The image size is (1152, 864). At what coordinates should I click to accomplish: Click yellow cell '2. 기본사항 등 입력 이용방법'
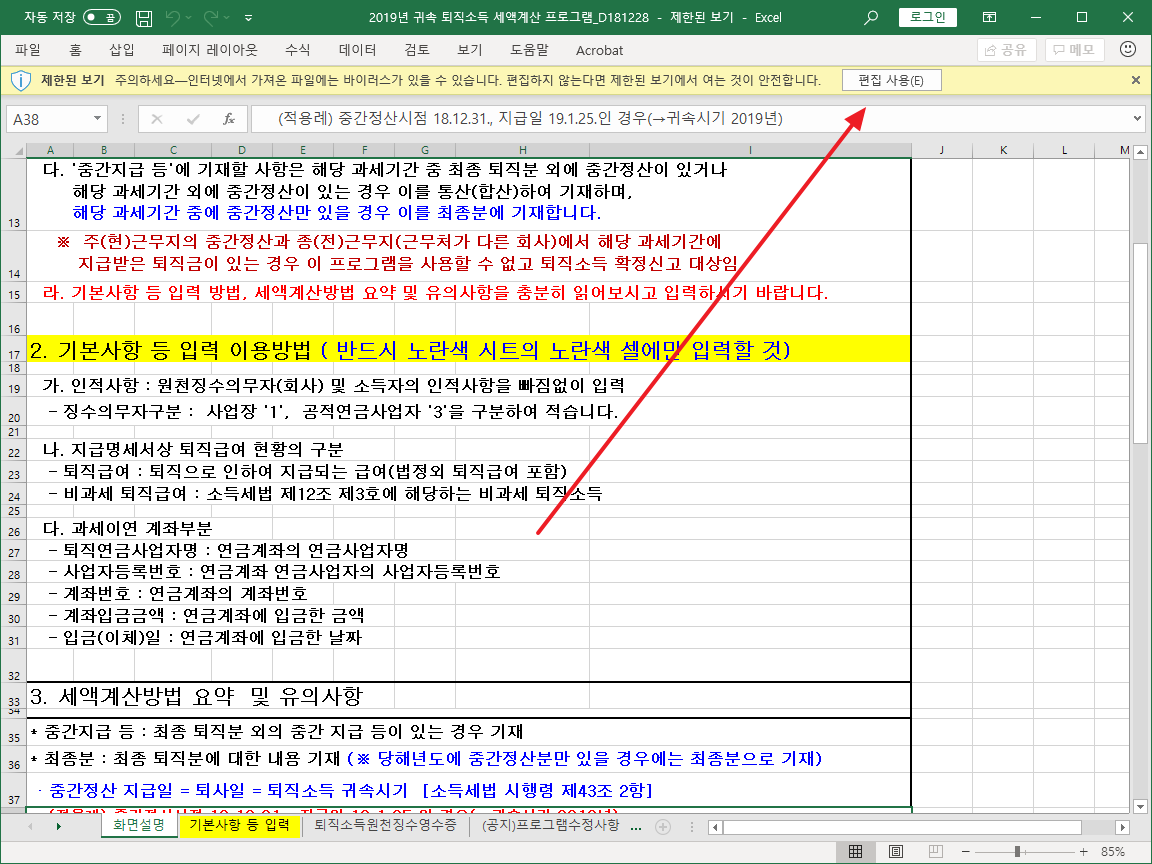(x=468, y=350)
